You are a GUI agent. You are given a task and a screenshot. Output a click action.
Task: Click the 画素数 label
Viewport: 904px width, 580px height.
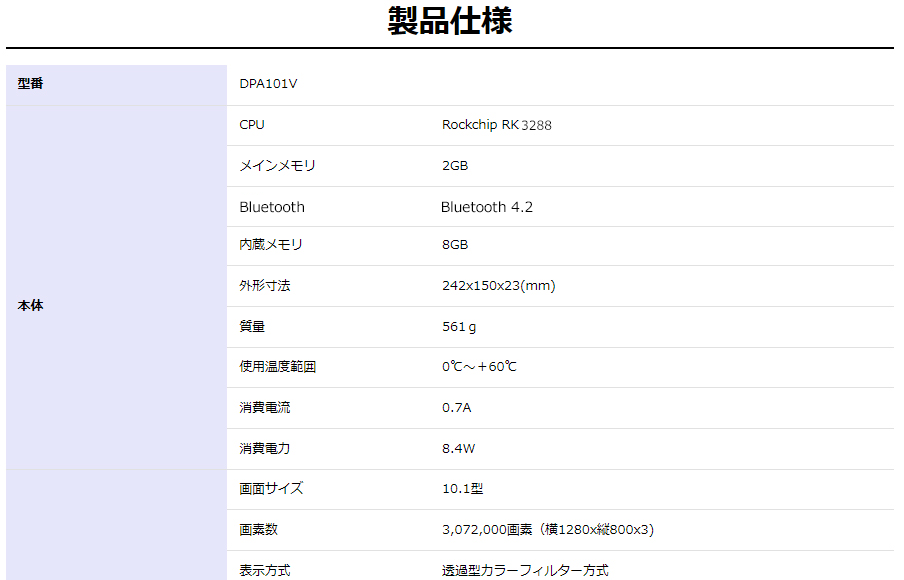(x=258, y=530)
